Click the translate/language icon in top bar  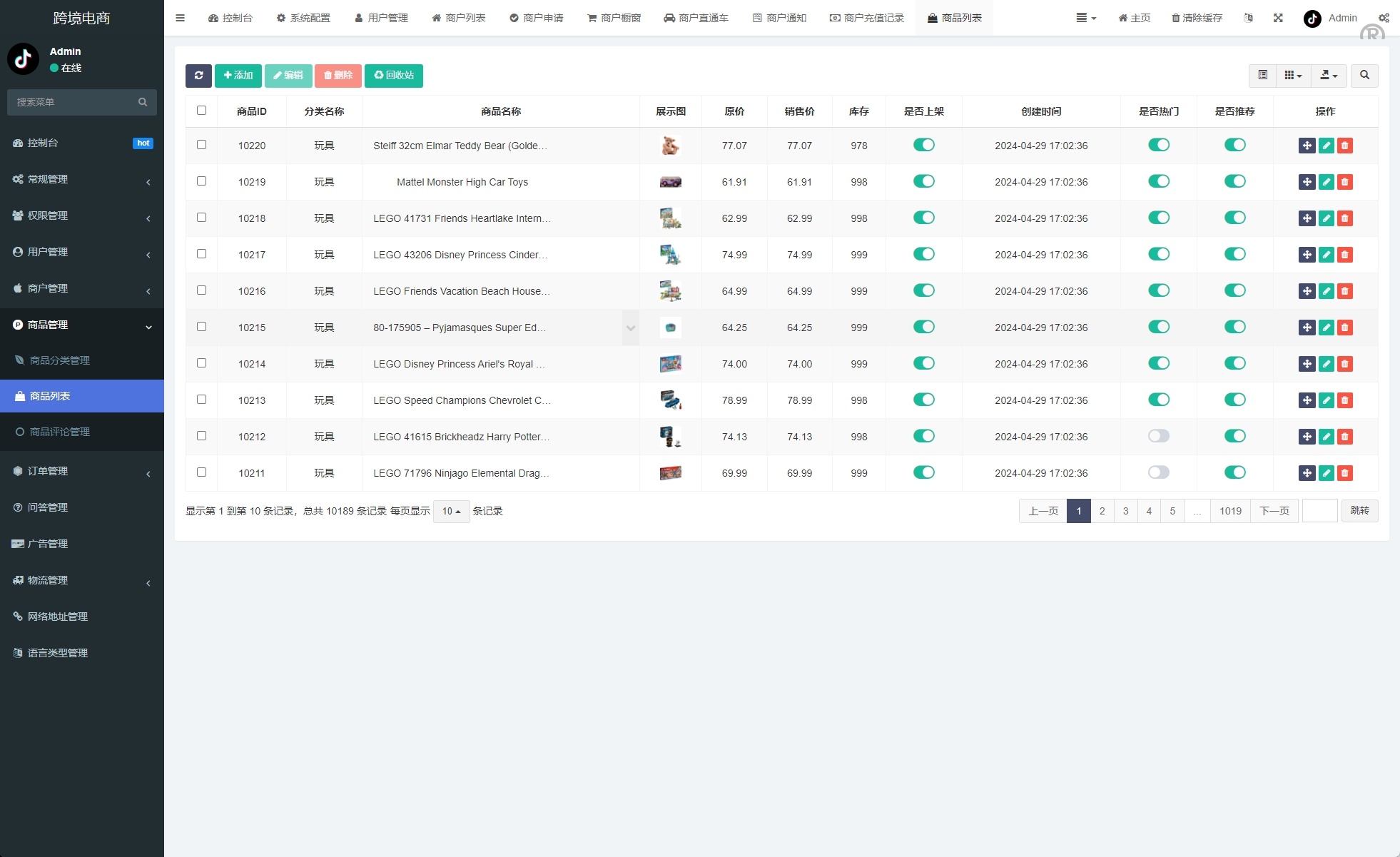[x=1248, y=18]
